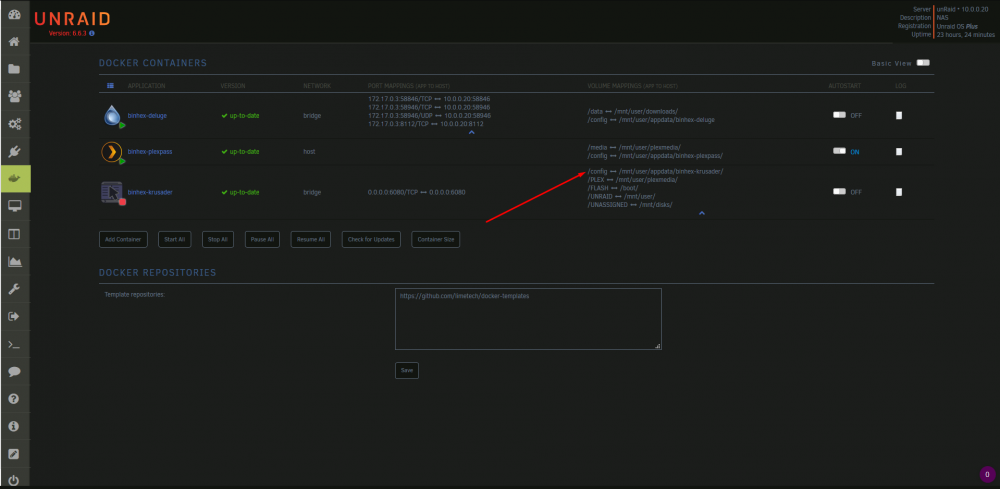Image resolution: width=1000 pixels, height=489 pixels.
Task: Click the Uptime value in the header
Action: coord(966,35)
